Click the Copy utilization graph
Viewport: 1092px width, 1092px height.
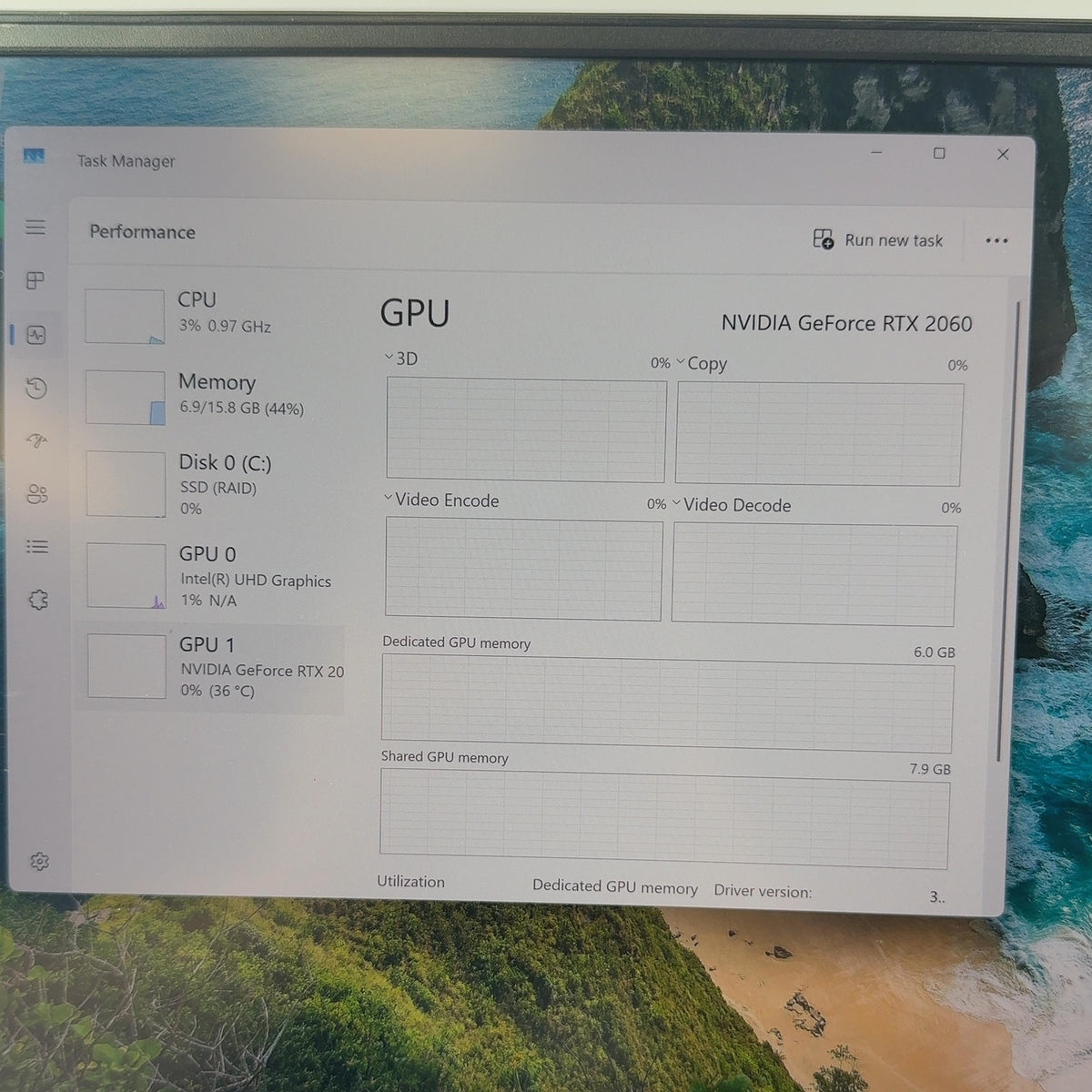click(819, 434)
